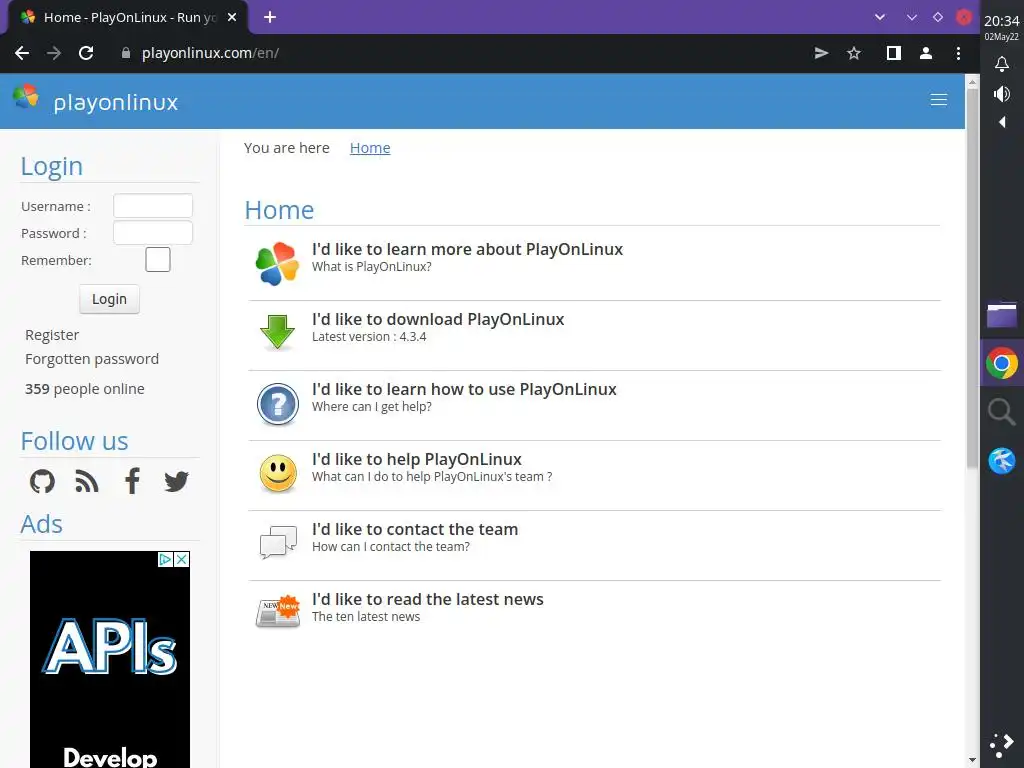Open the Register link
The height and width of the screenshot is (768, 1024).
tap(52, 335)
